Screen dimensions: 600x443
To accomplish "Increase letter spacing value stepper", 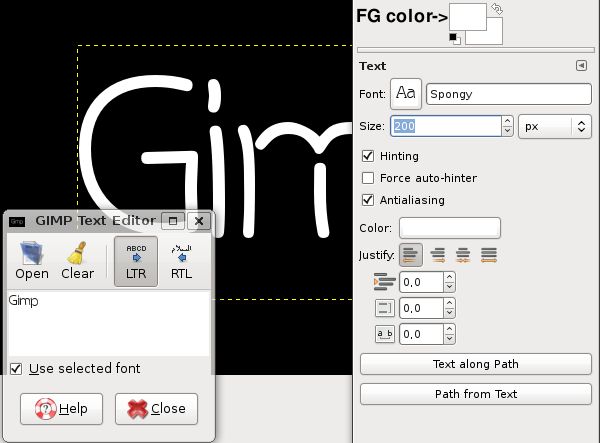I will point(450,329).
